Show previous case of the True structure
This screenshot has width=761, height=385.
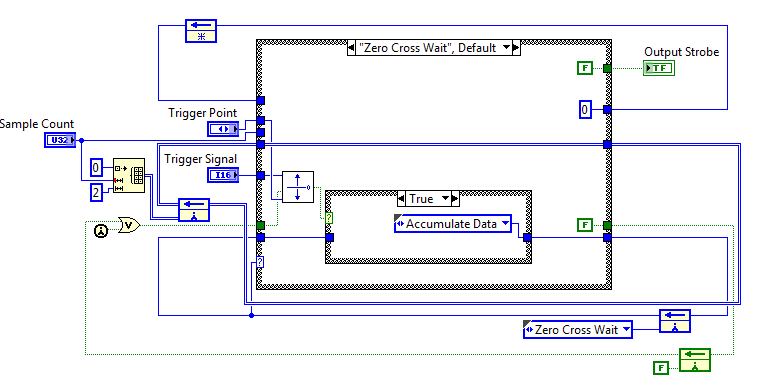(x=401, y=199)
